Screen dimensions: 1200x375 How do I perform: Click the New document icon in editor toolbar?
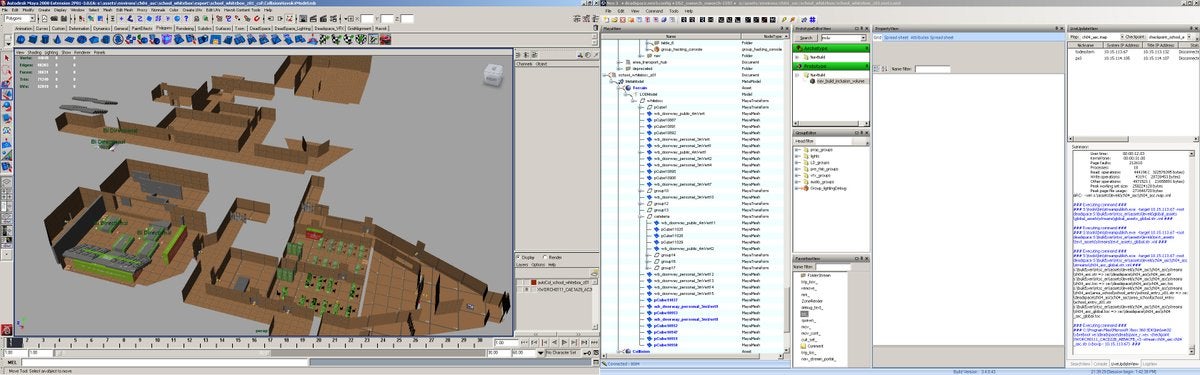606,19
